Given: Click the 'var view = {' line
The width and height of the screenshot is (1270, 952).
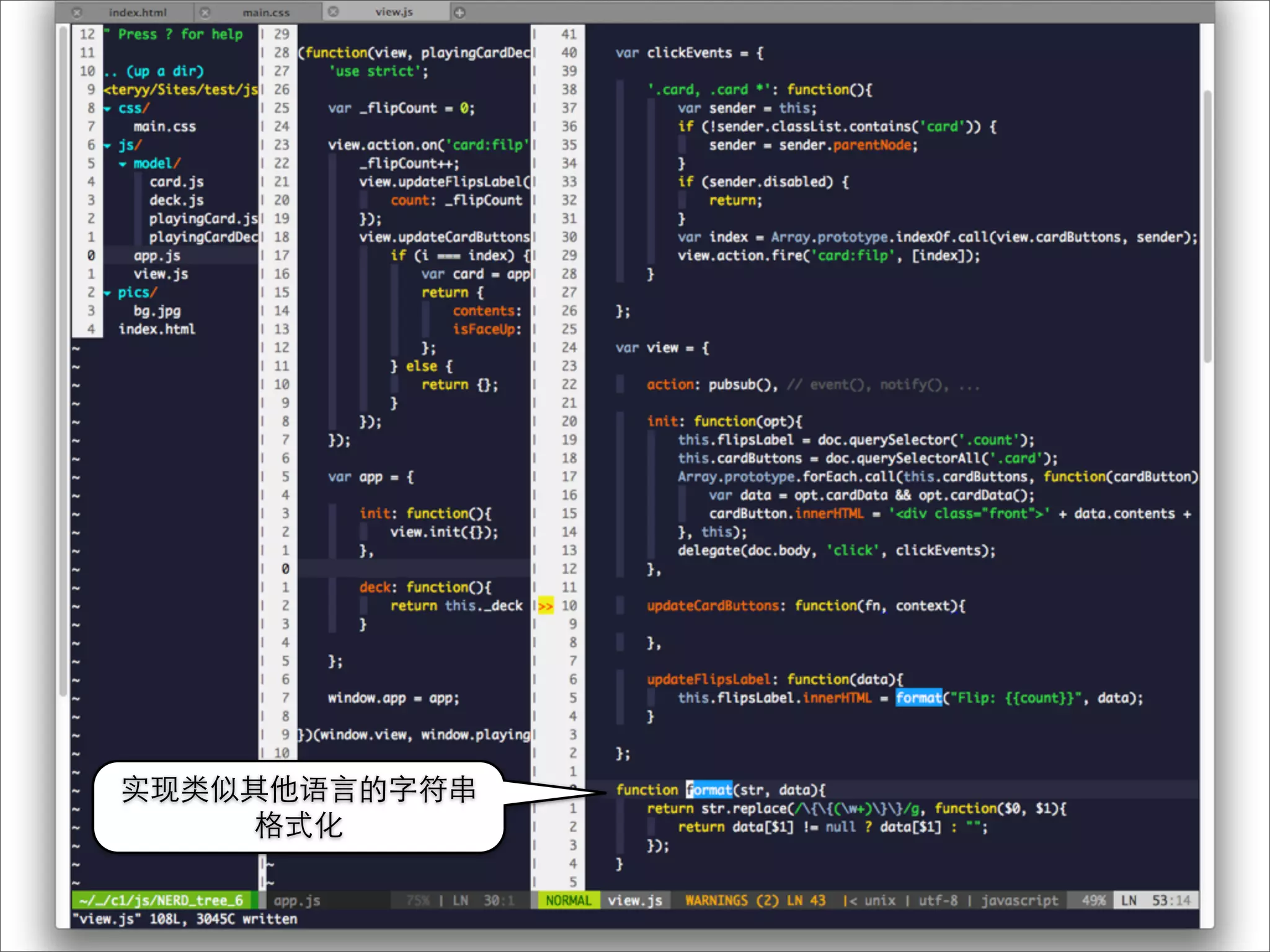Looking at the screenshot, I should (x=662, y=348).
